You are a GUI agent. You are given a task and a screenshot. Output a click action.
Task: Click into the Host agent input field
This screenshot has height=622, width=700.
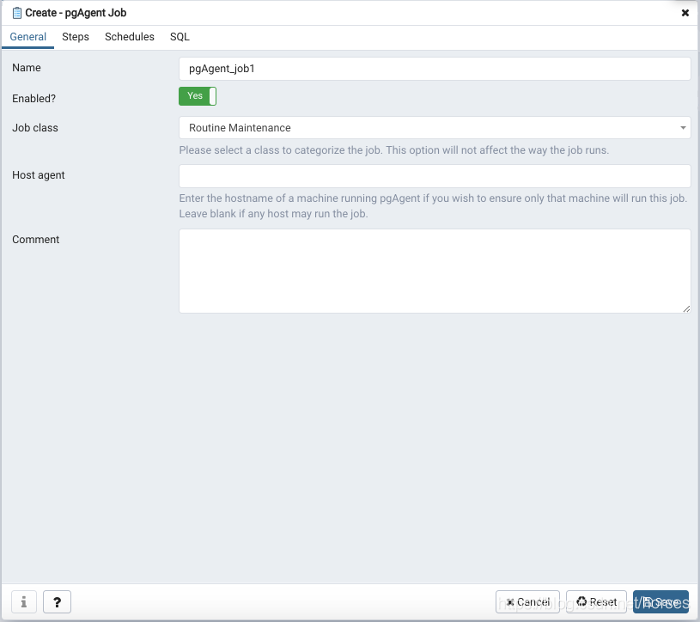click(434, 176)
